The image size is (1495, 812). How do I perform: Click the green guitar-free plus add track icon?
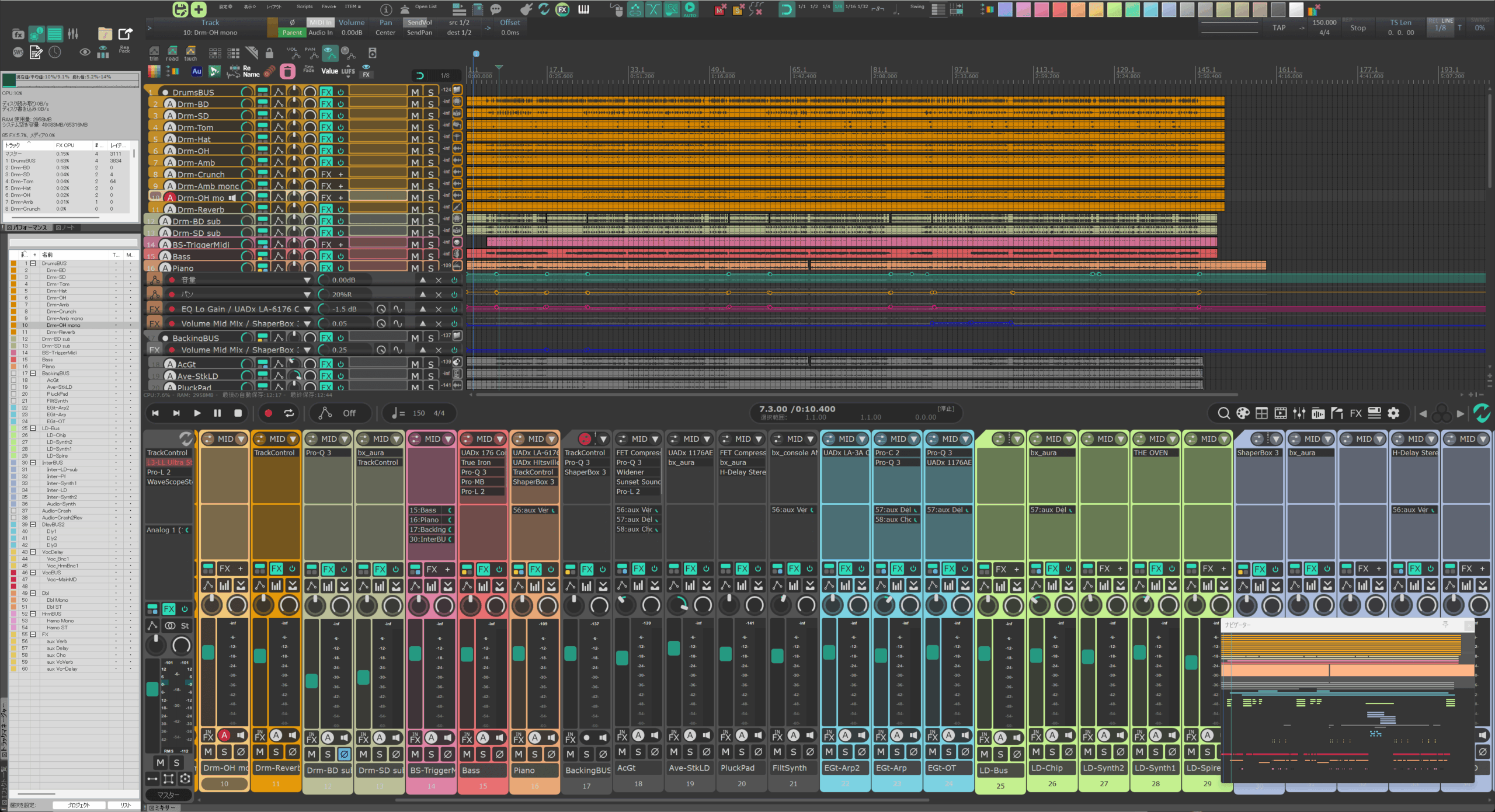click(199, 9)
